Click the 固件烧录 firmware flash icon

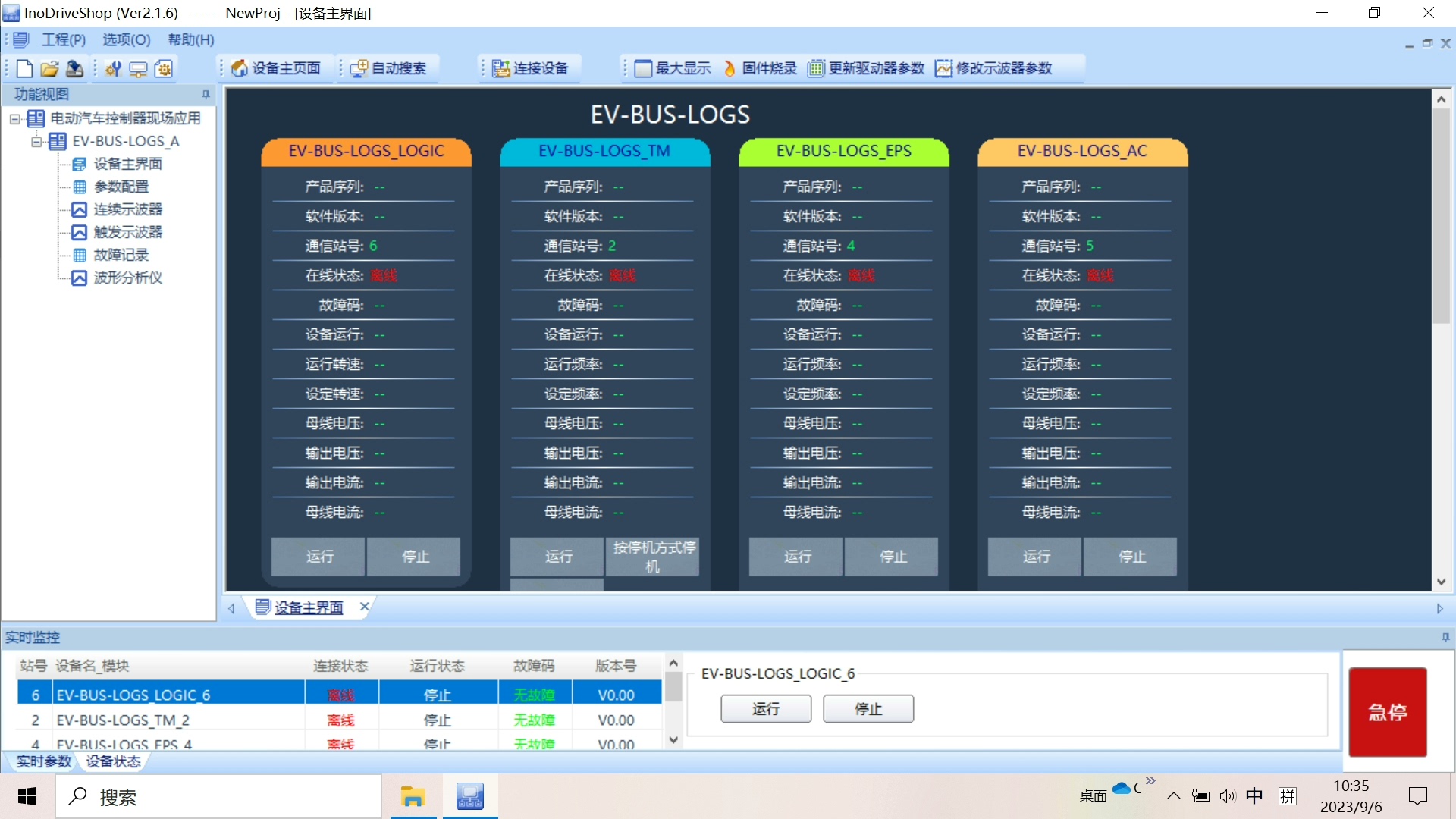[729, 69]
